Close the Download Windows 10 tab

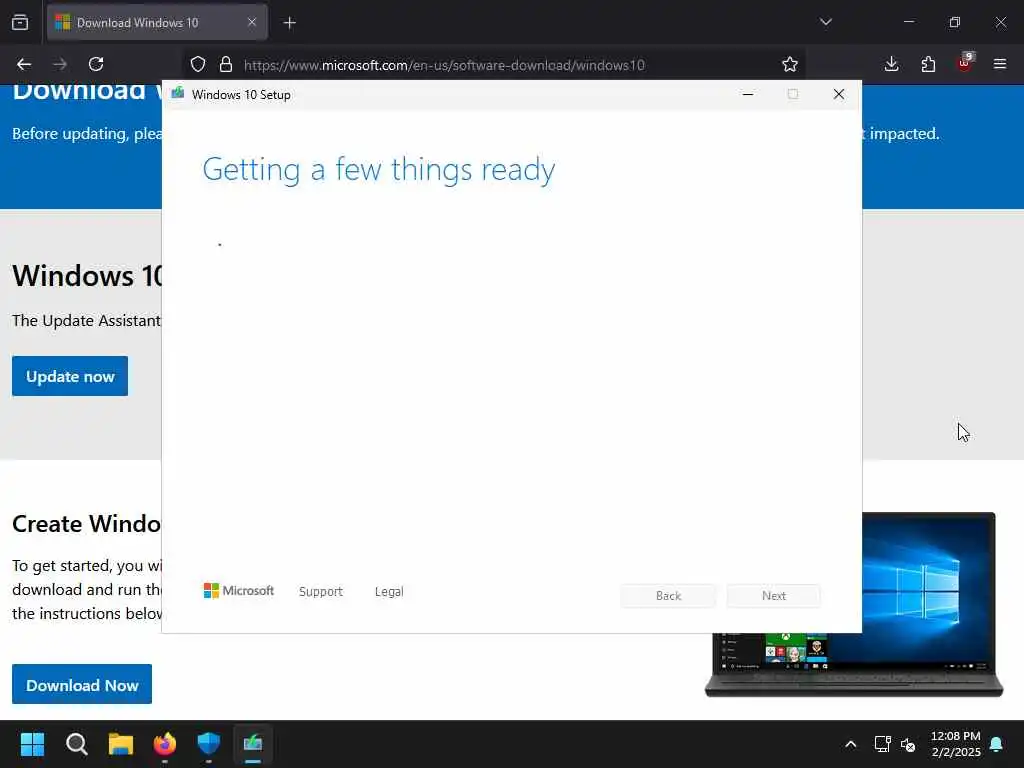(x=252, y=22)
